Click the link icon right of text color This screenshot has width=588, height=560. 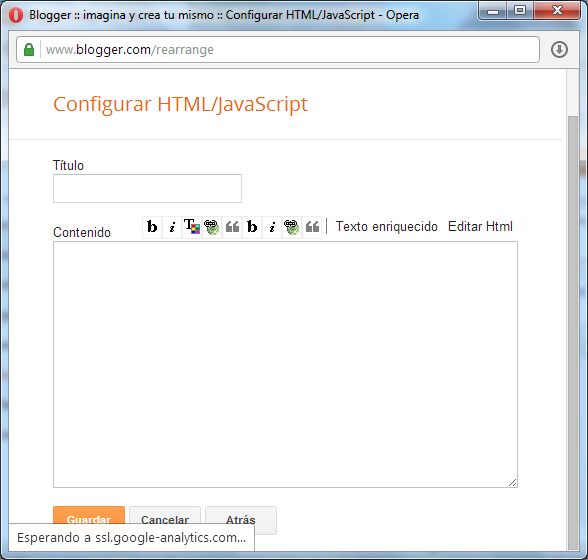coord(212,227)
